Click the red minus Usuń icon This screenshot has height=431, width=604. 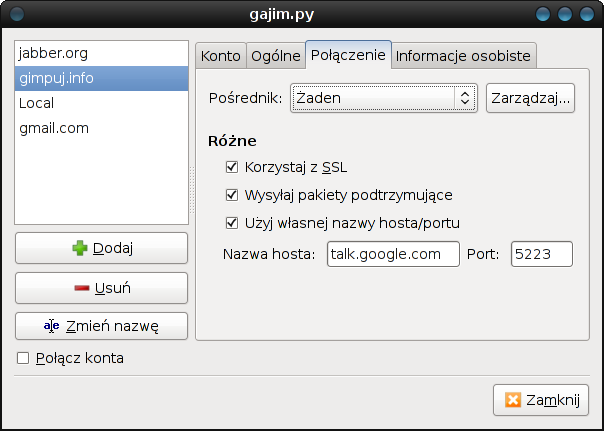pyautogui.click(x=82, y=288)
